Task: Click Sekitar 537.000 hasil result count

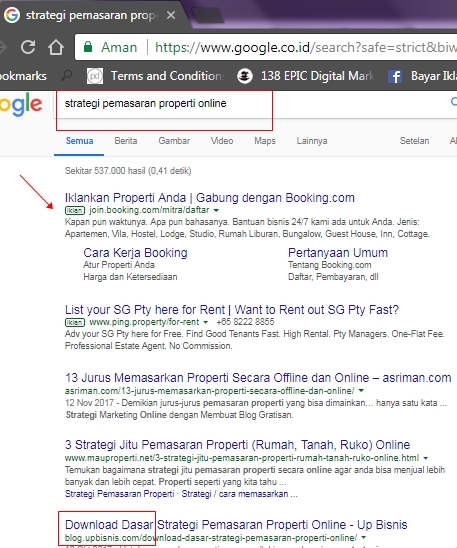Action: [x=128, y=171]
